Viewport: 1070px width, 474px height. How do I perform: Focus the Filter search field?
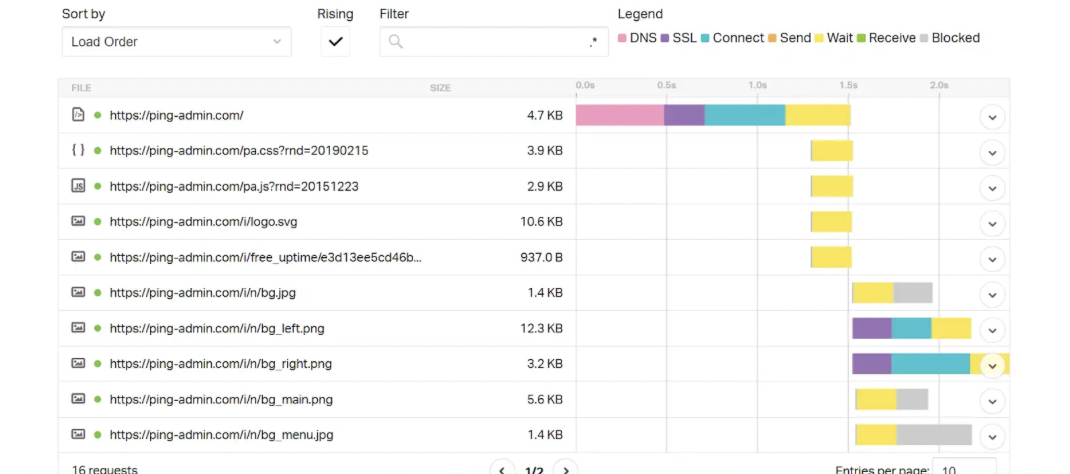pos(493,42)
